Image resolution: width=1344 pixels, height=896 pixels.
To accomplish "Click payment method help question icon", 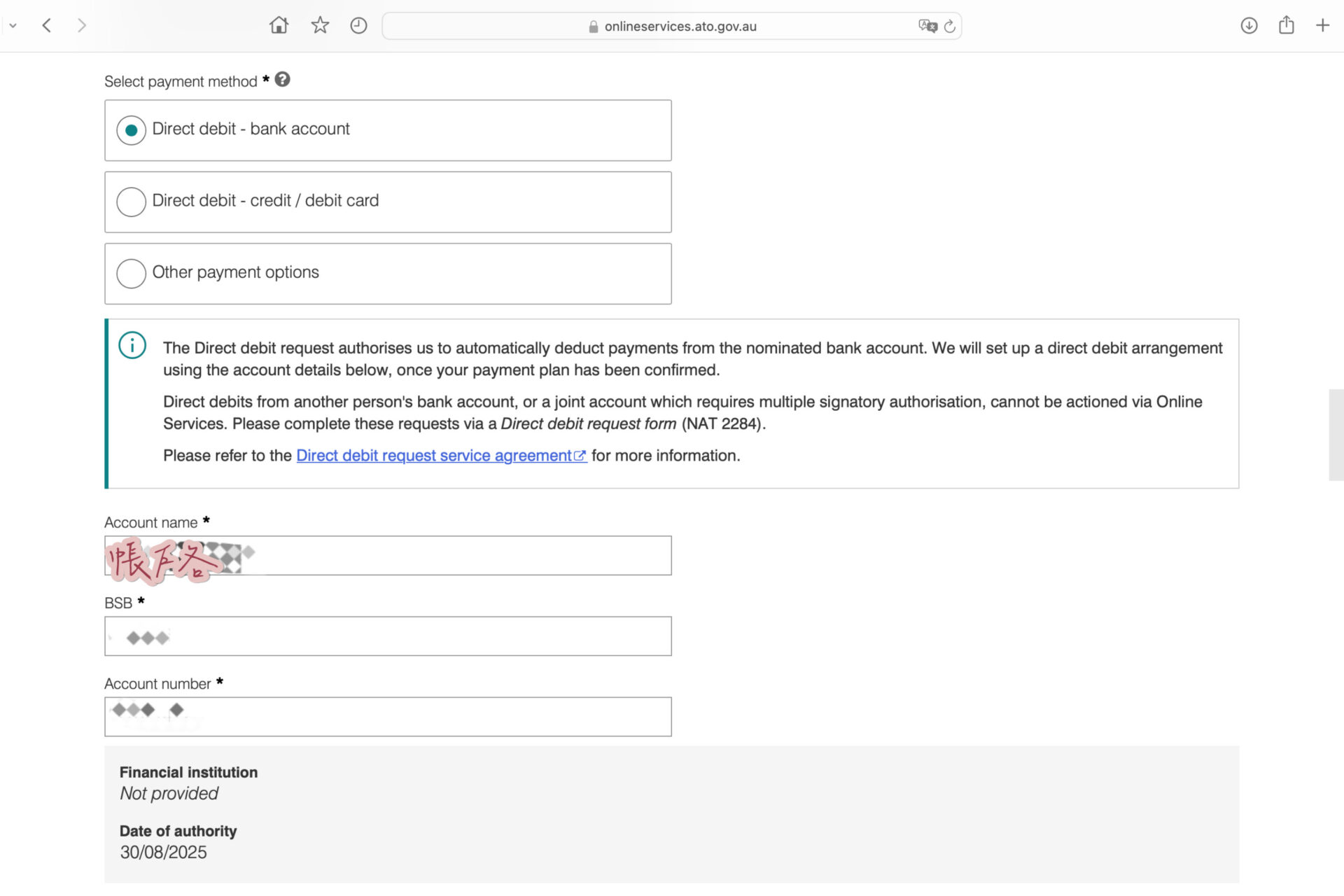I will tap(282, 80).
